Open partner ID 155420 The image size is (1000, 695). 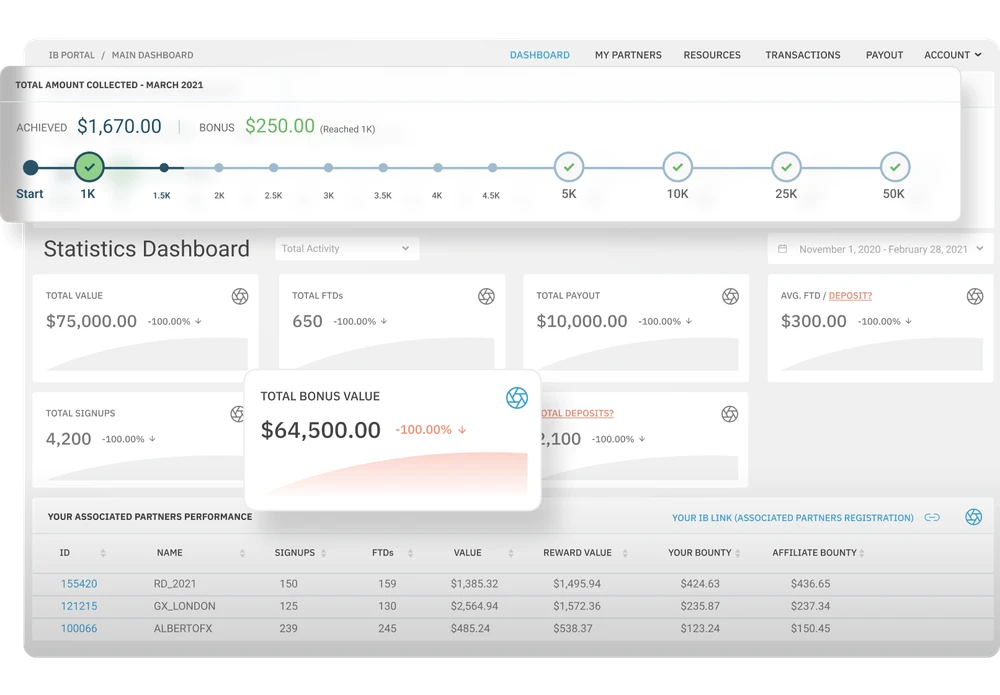point(79,583)
